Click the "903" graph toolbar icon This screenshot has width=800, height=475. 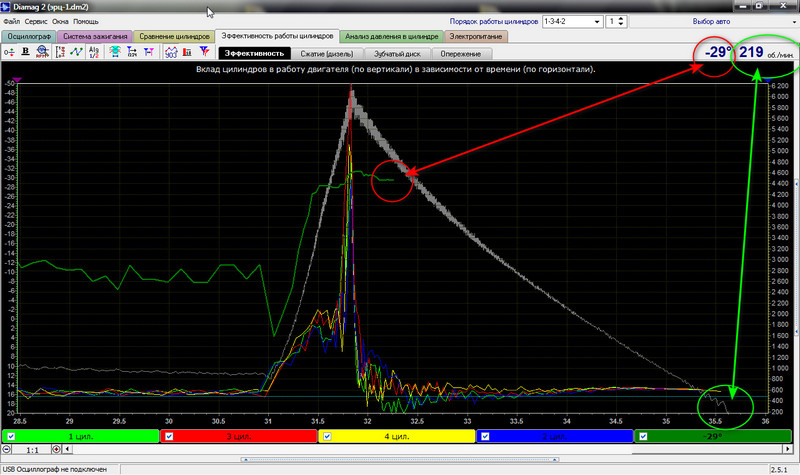[171, 52]
